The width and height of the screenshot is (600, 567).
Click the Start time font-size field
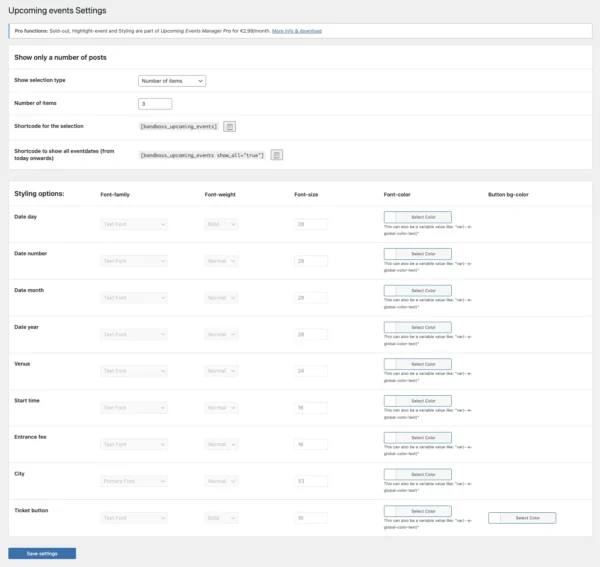coord(310,408)
